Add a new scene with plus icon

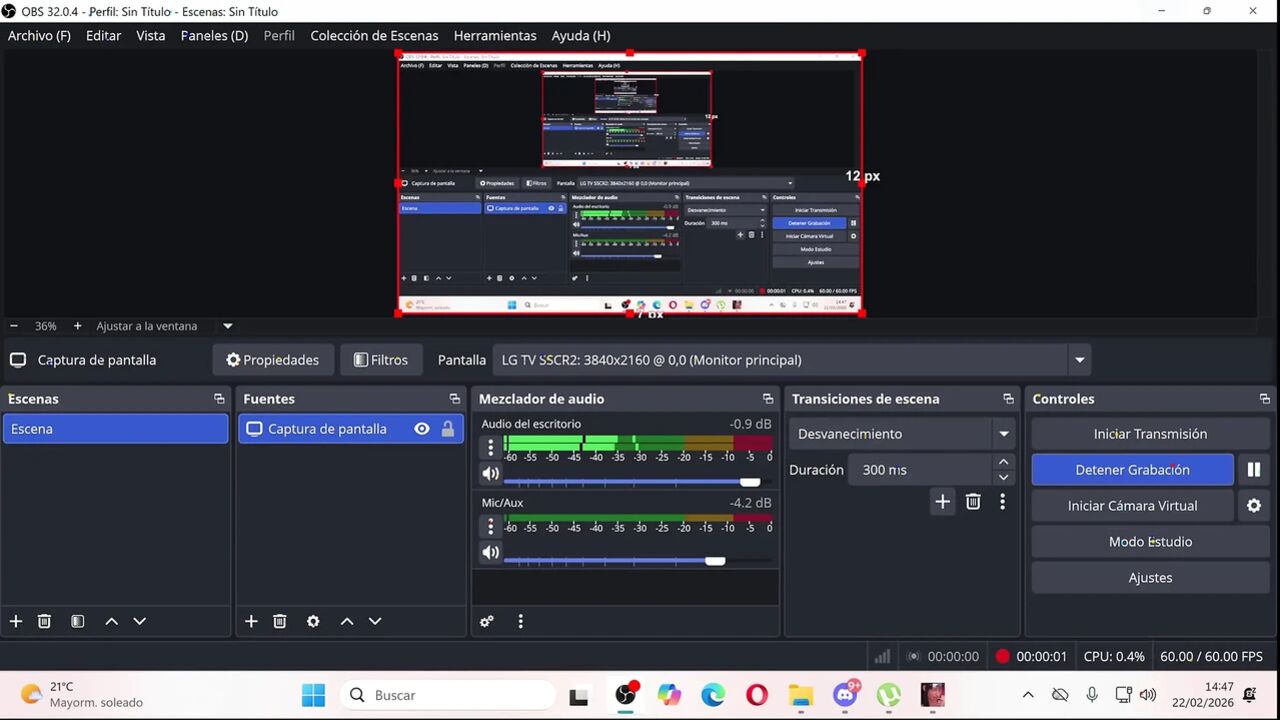coord(16,621)
